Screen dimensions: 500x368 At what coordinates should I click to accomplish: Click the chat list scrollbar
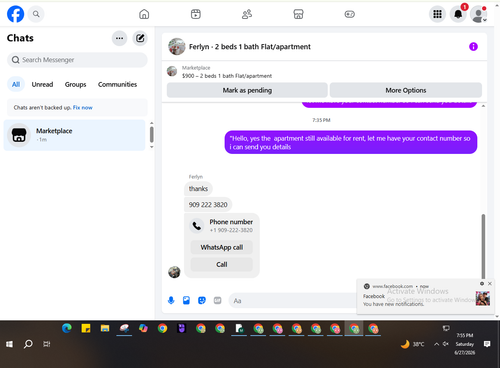152,134
